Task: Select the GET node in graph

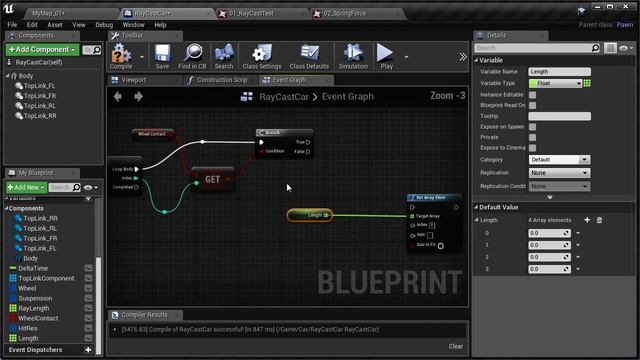Action: (x=213, y=179)
